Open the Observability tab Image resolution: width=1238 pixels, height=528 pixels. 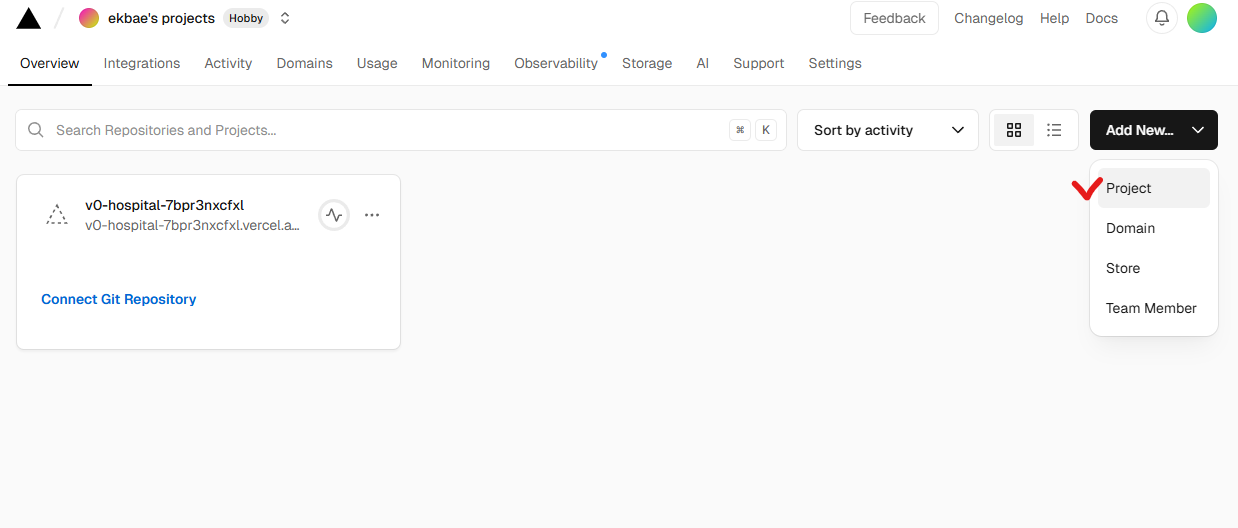pos(556,63)
